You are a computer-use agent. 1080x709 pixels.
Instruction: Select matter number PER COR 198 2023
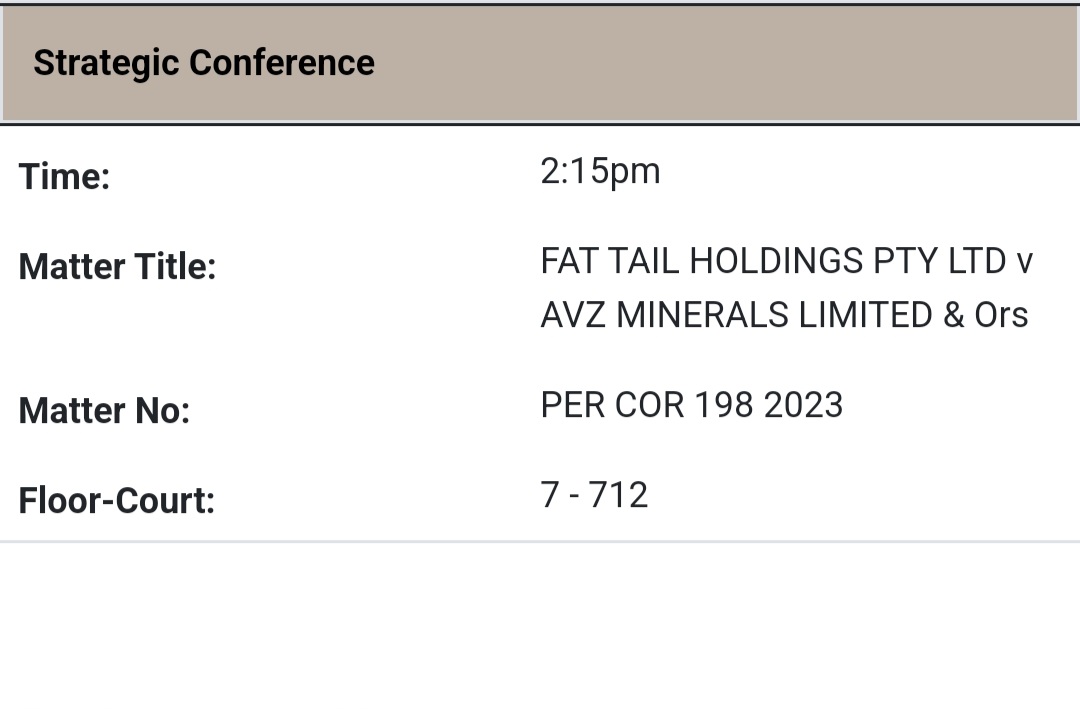pos(691,405)
